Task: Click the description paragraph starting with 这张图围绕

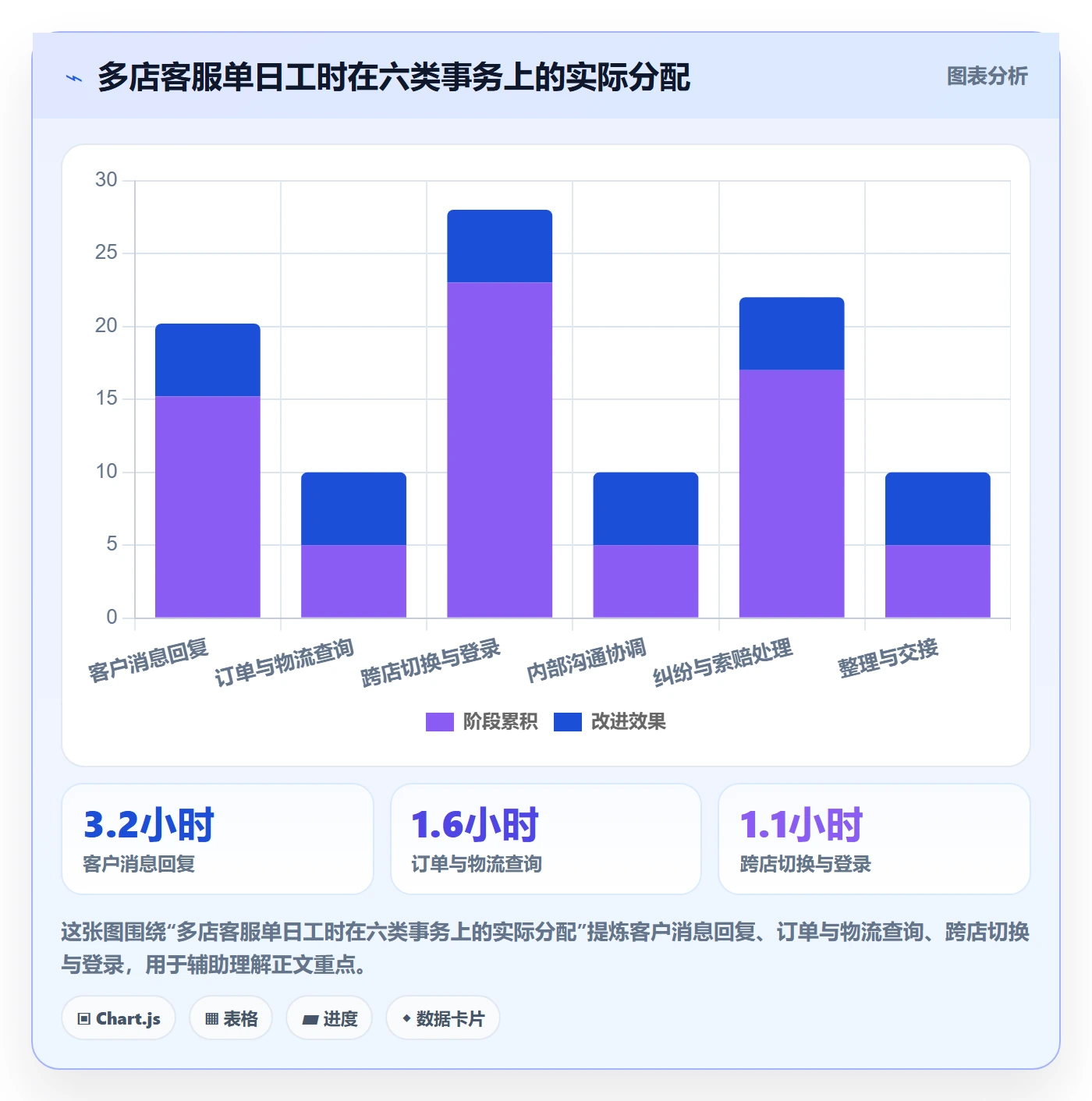Action: click(x=545, y=948)
